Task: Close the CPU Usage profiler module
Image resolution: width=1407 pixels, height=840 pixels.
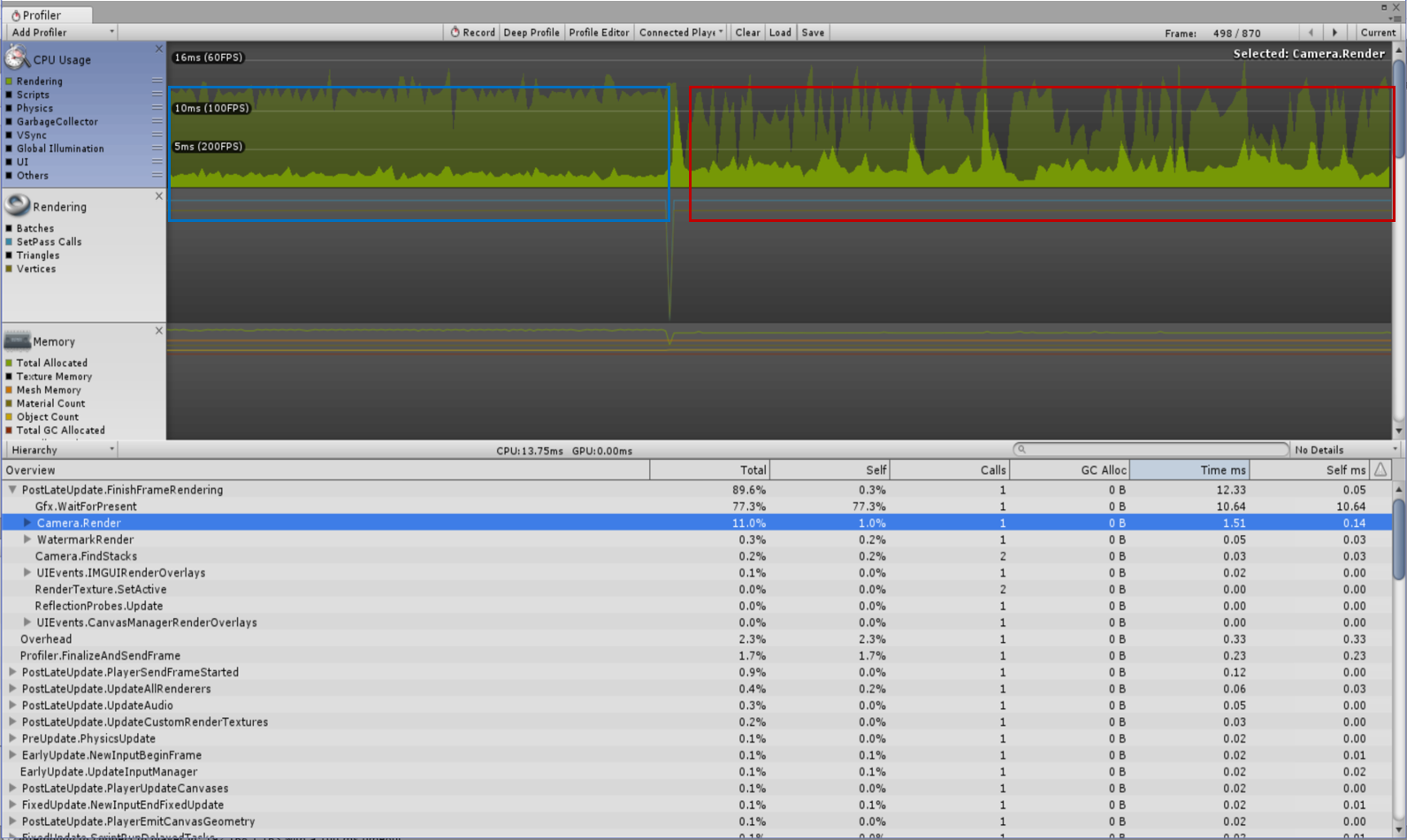Action: 159,50
